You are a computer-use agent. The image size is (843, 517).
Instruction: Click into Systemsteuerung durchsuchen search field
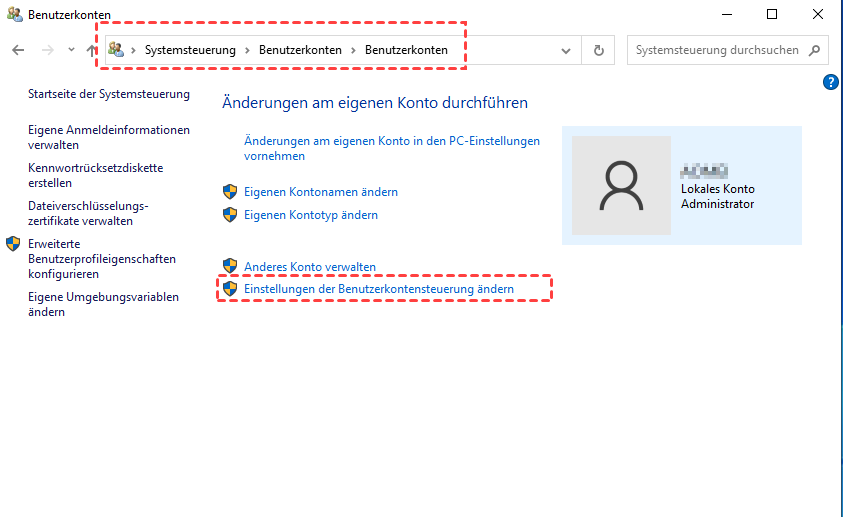(715, 50)
